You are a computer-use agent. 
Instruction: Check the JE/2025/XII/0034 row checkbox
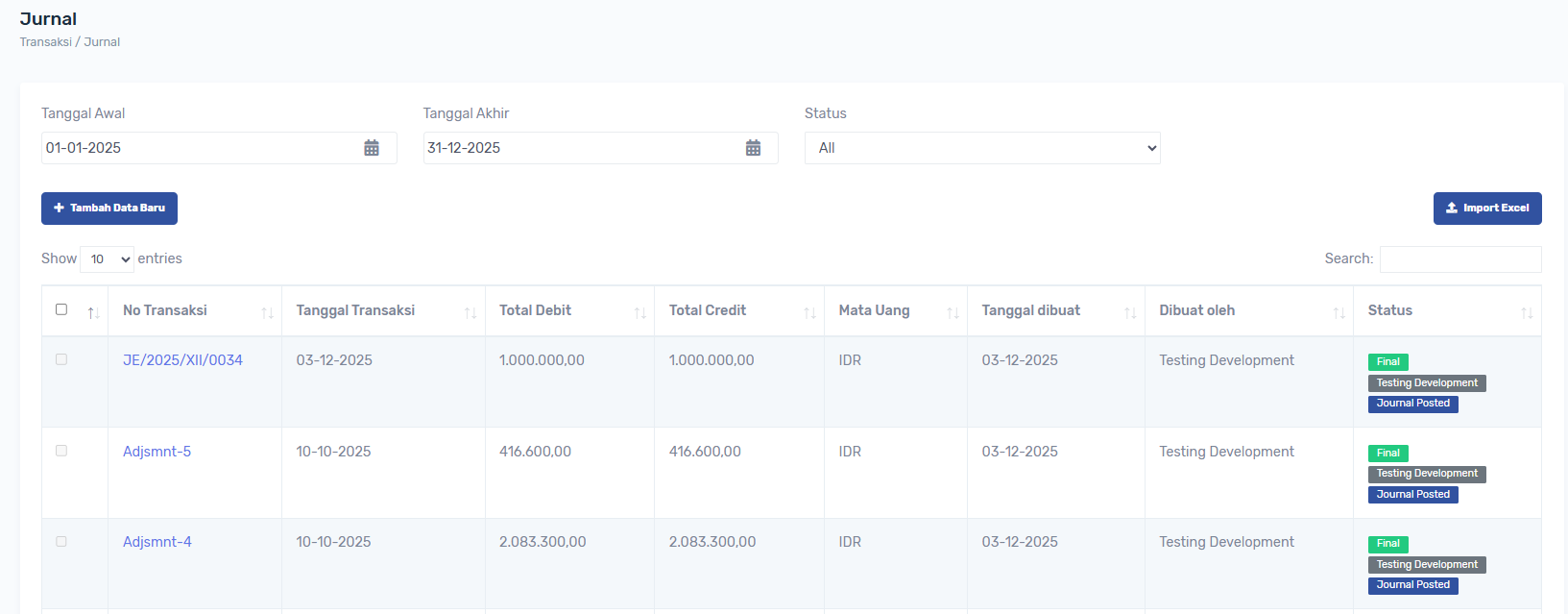pos(61,359)
